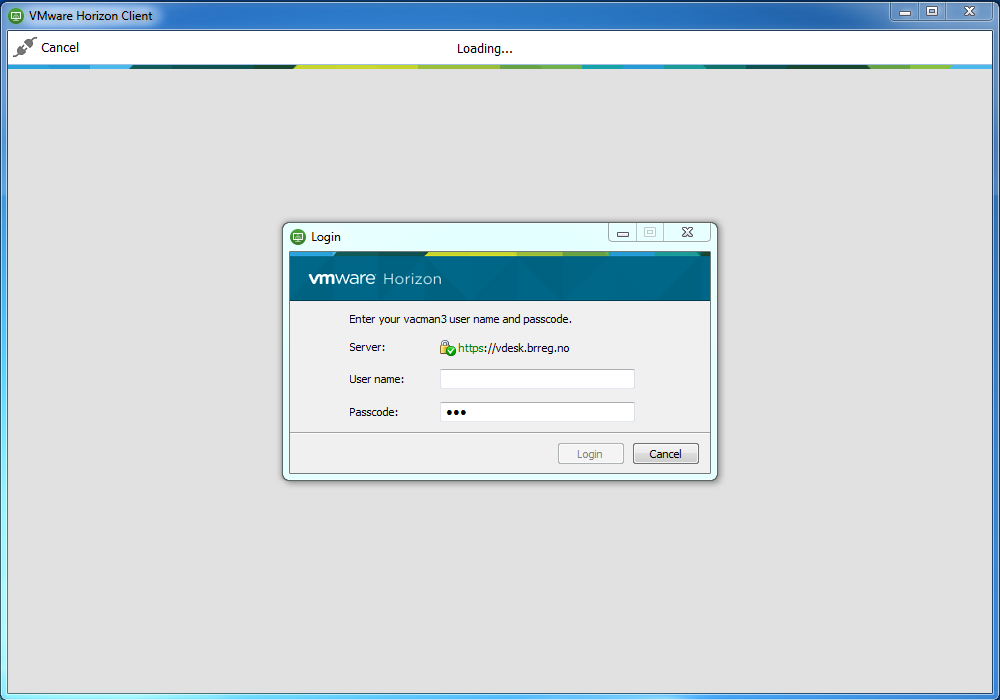Click the vmware Horizon logo banner

500,278
